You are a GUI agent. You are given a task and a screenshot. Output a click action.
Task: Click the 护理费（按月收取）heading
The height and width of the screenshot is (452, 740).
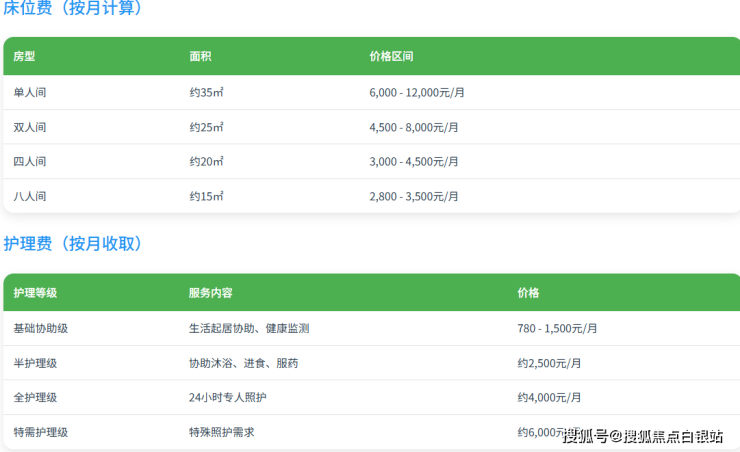click(x=73, y=244)
